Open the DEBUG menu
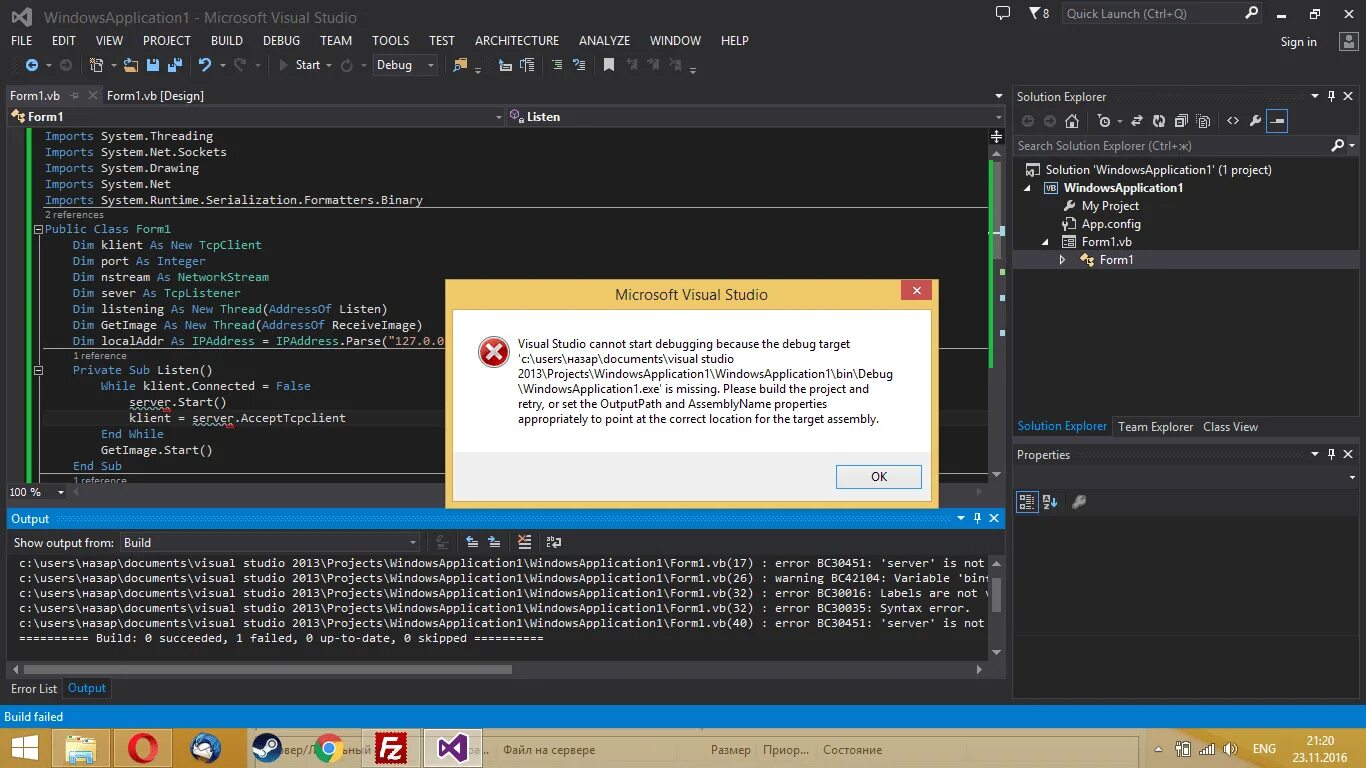Viewport: 1366px width, 768px height. pyautogui.click(x=281, y=41)
